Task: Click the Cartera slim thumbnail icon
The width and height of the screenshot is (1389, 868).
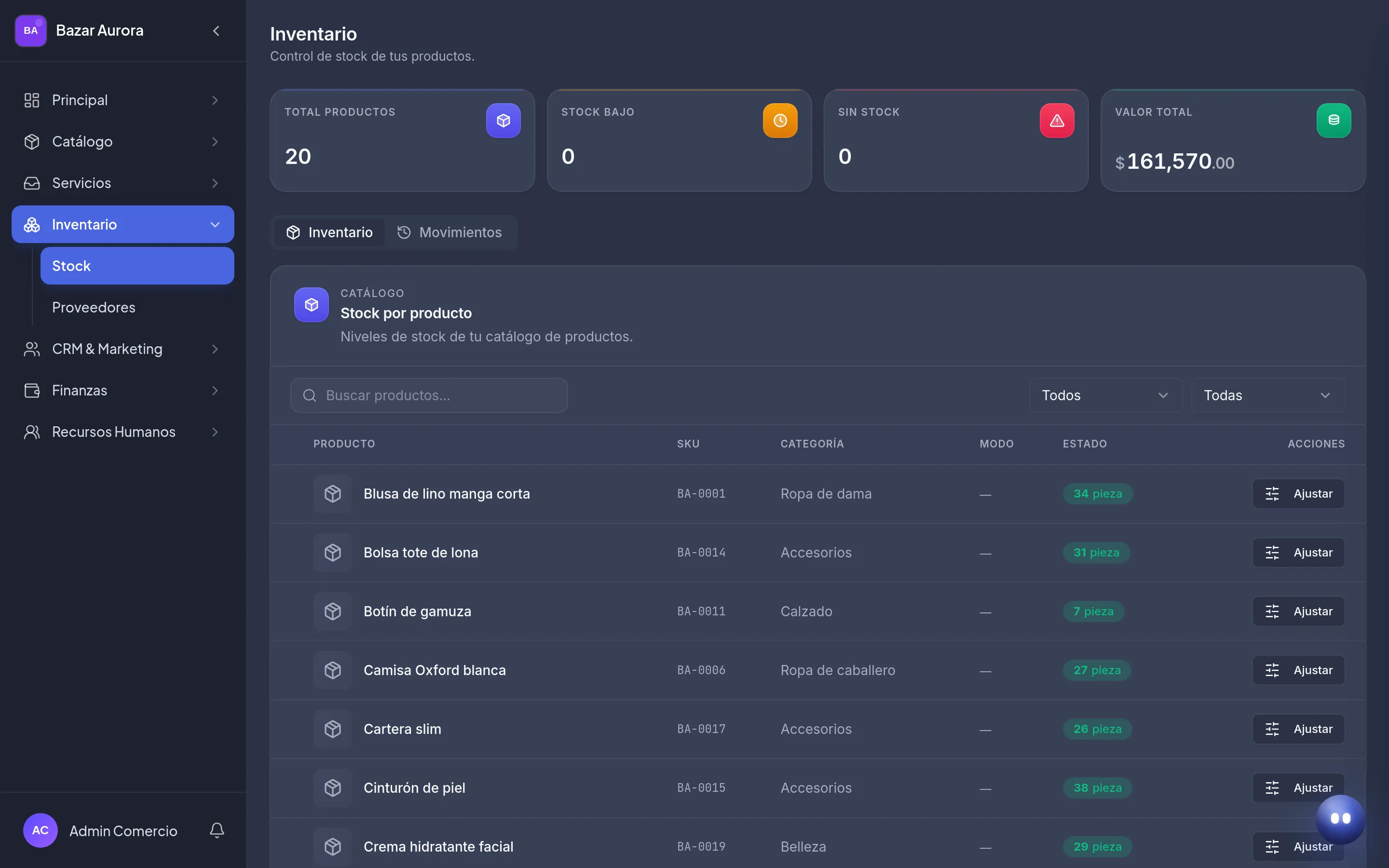Action: [333, 729]
